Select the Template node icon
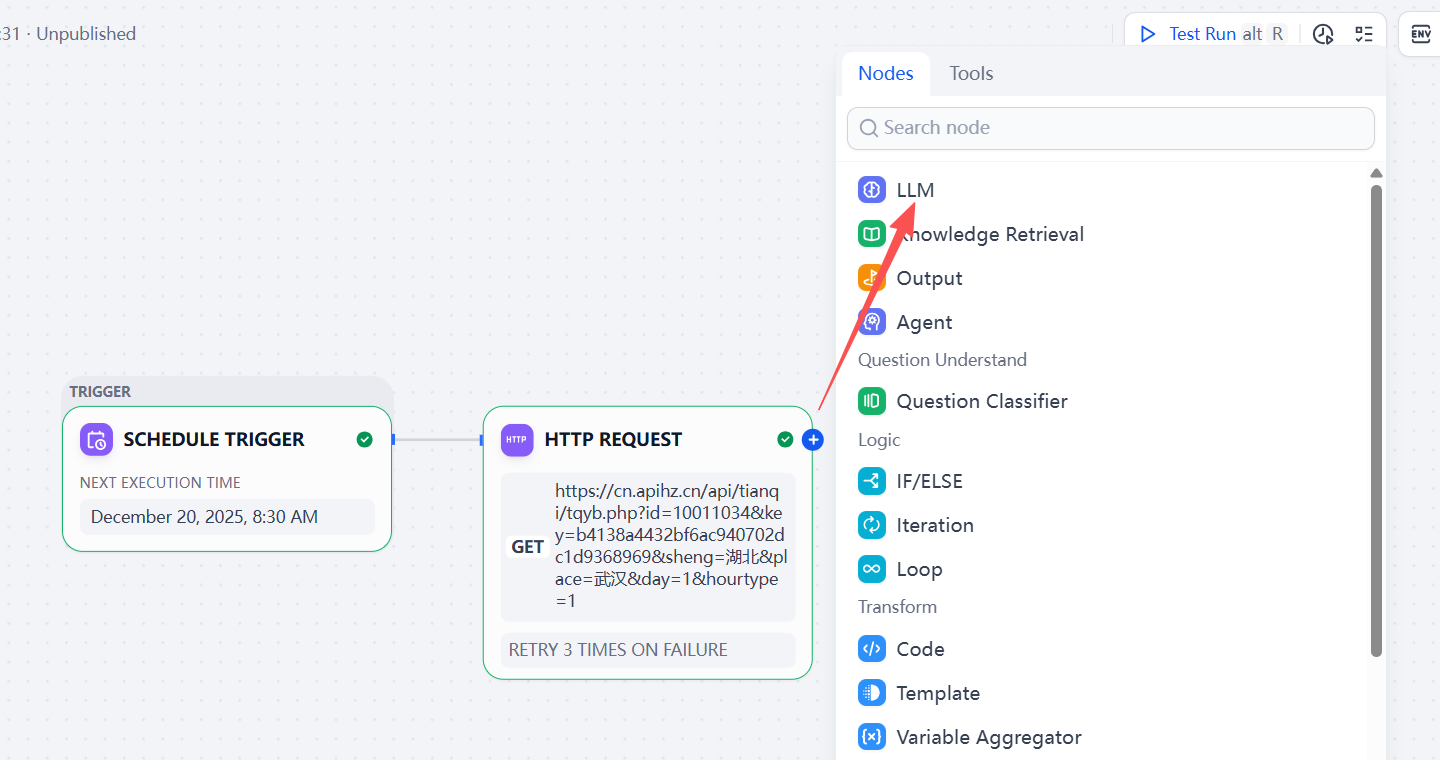The height and width of the screenshot is (760, 1440). tap(872, 693)
